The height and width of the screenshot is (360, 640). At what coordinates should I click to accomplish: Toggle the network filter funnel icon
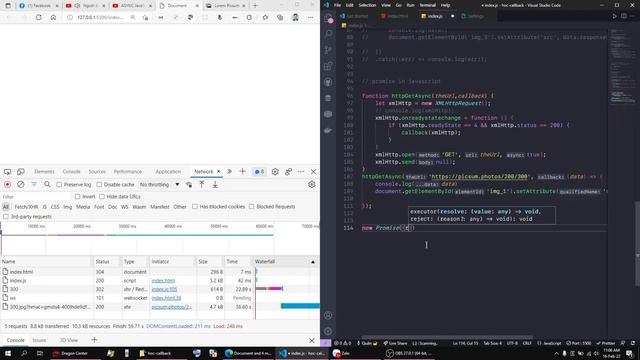(x=34, y=184)
